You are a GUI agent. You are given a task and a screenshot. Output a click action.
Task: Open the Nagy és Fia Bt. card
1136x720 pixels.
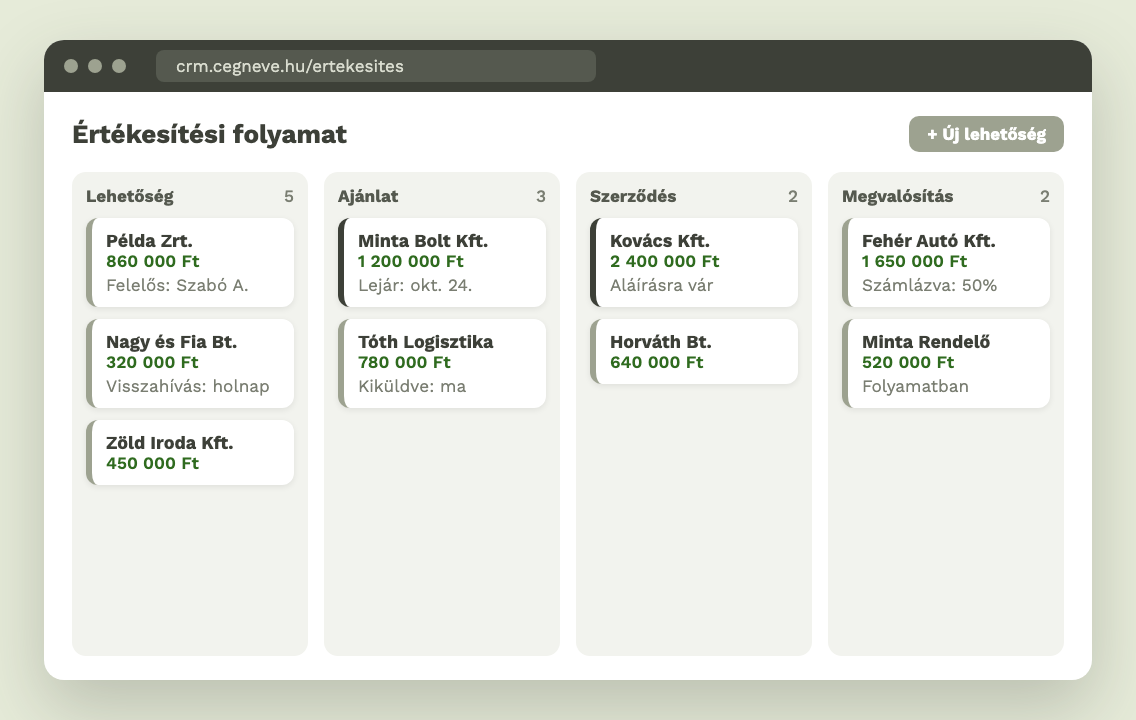coord(190,364)
